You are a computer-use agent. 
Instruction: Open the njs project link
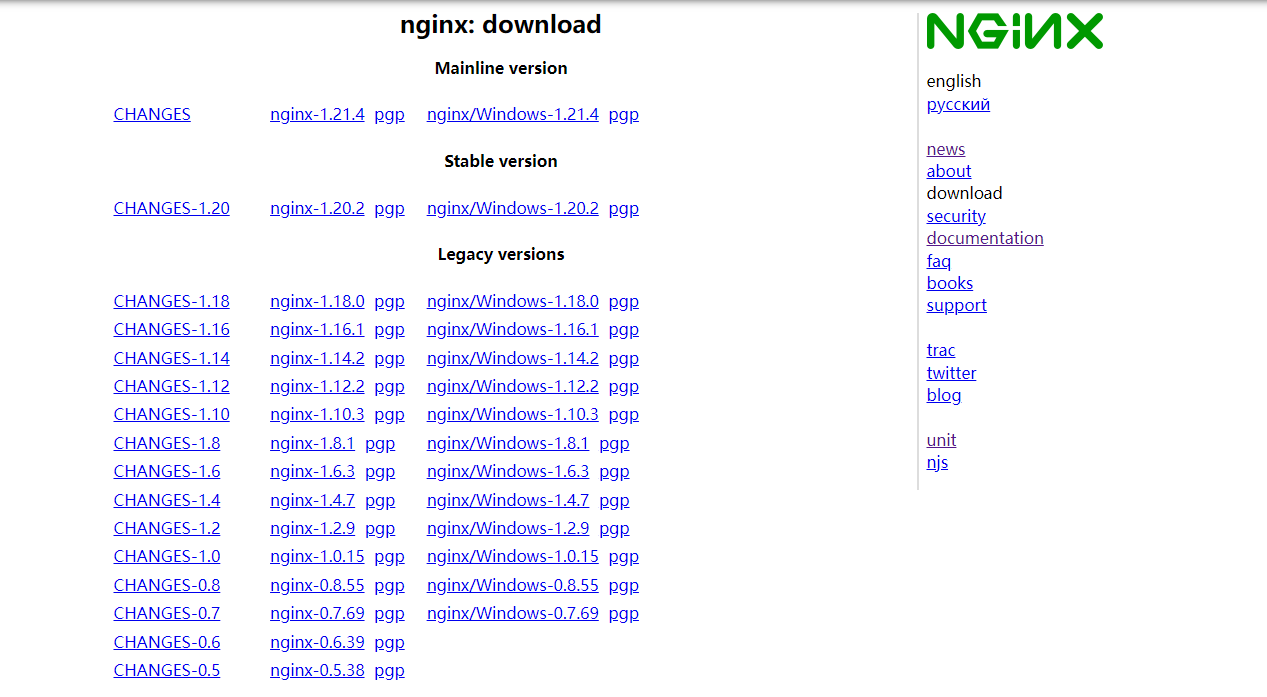937,463
